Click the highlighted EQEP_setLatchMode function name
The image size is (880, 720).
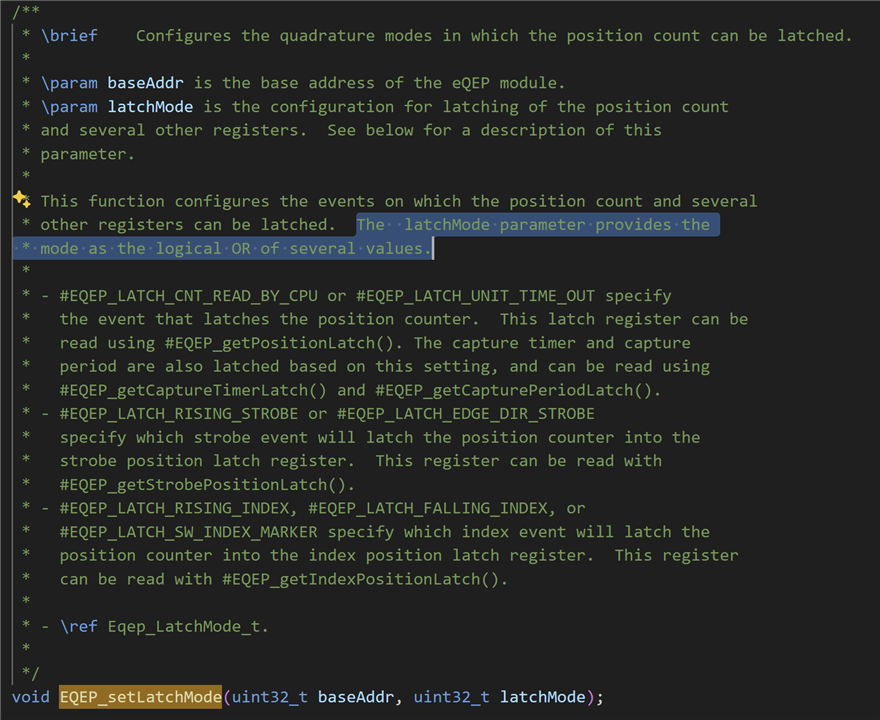[140, 697]
